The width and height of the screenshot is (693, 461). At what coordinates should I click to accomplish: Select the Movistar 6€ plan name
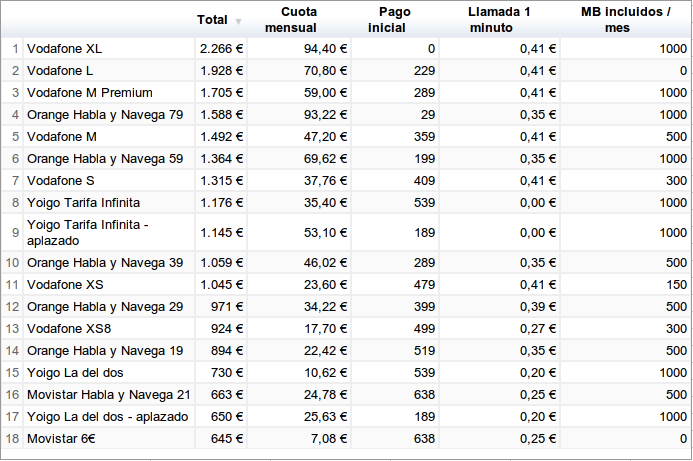pyautogui.click(x=61, y=439)
